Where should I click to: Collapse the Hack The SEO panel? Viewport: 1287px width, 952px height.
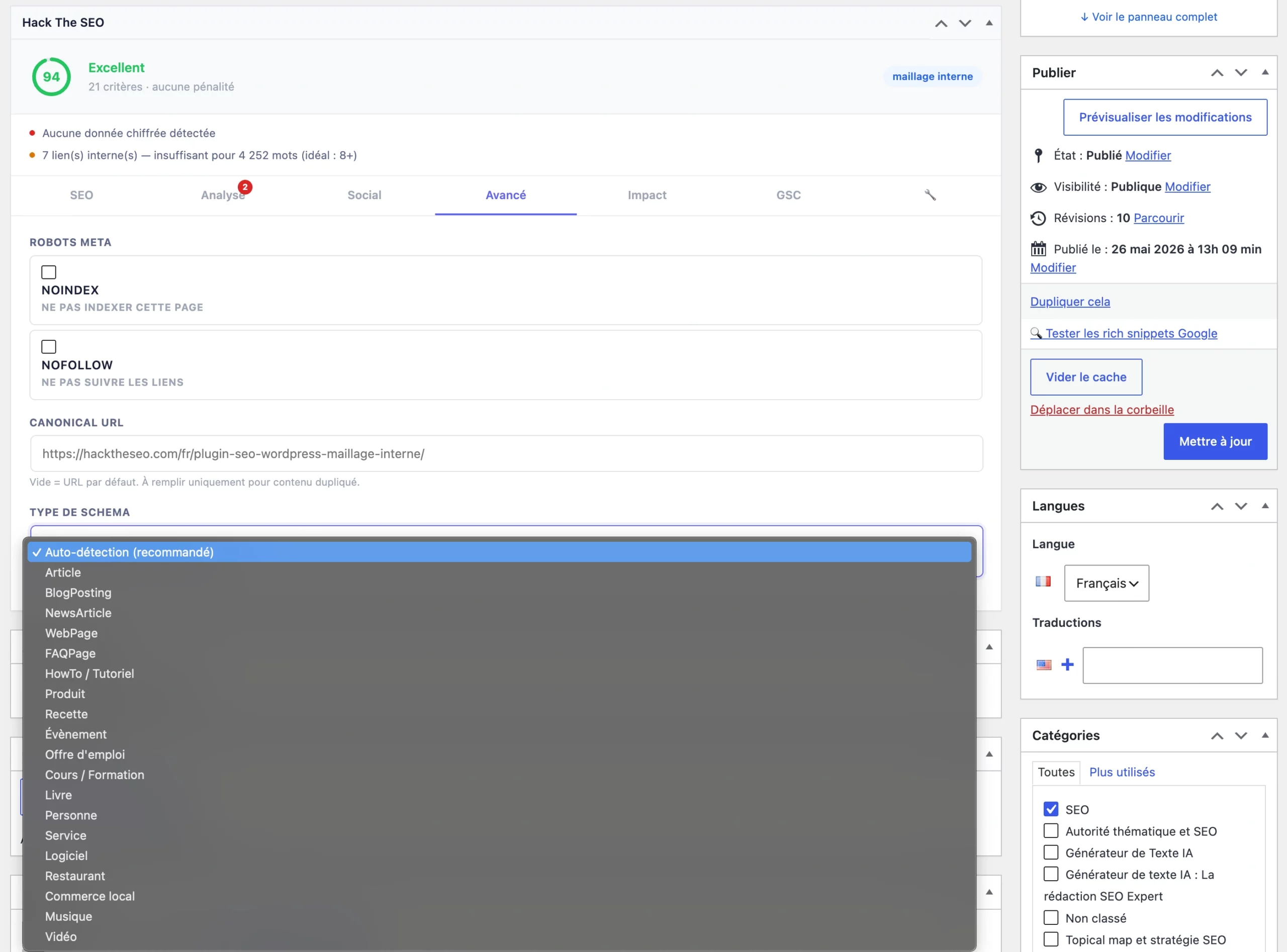pyautogui.click(x=989, y=23)
